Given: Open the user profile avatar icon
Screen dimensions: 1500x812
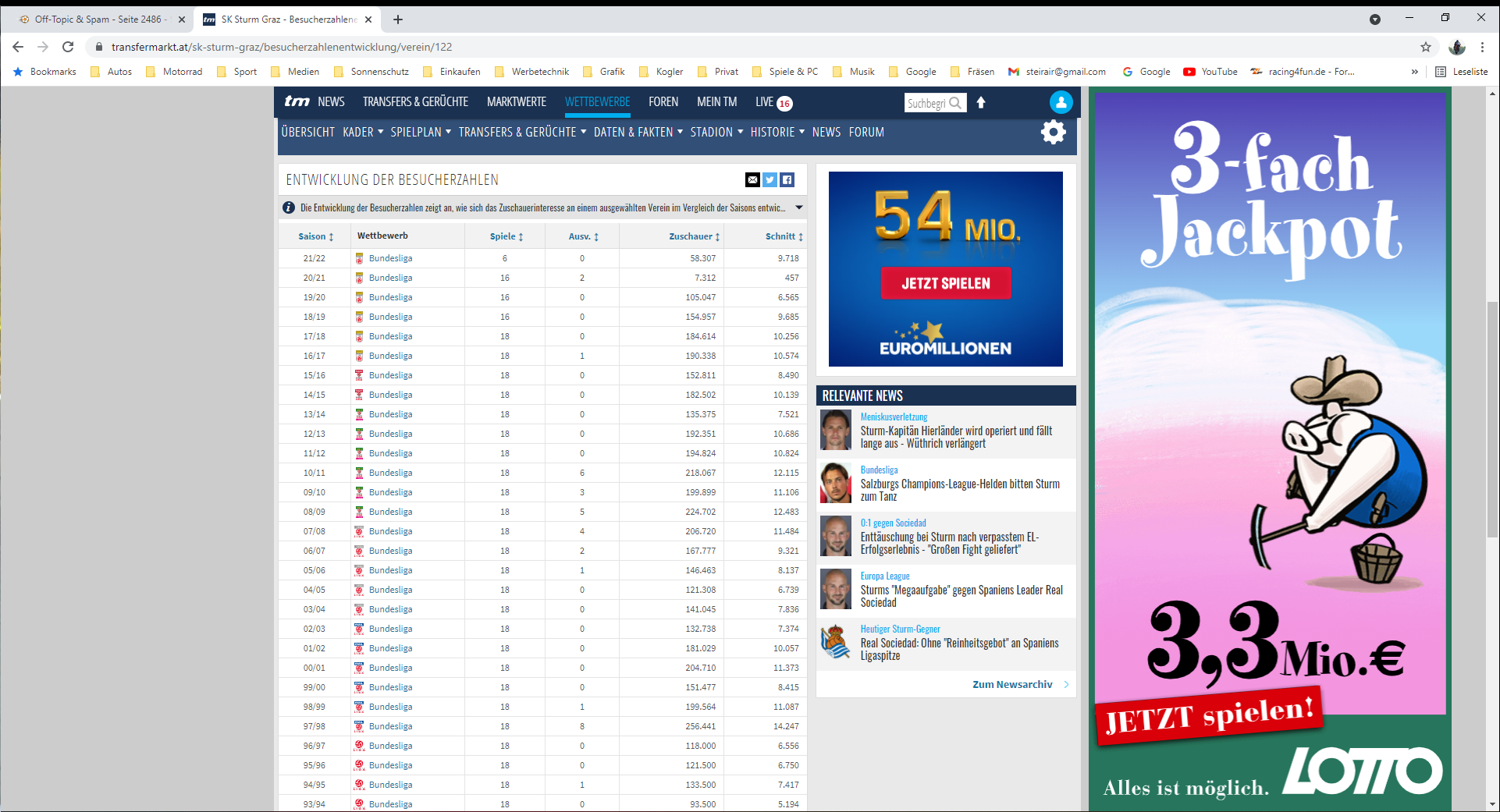Looking at the screenshot, I should (1061, 102).
